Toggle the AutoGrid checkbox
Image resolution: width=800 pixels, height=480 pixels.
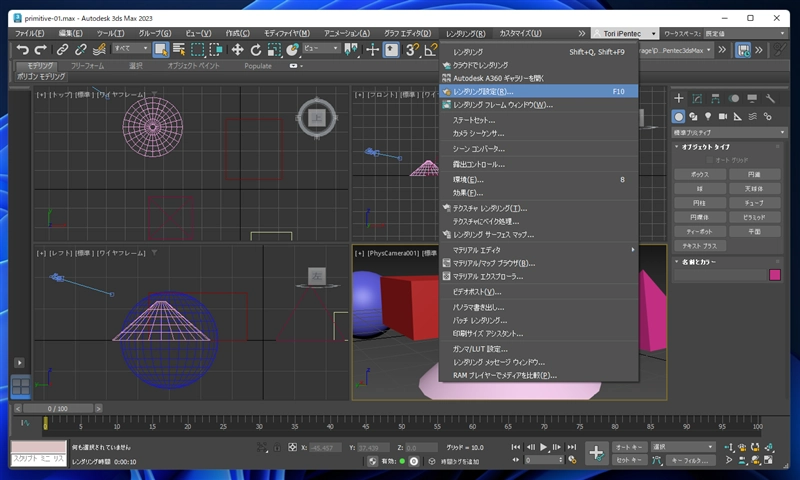tap(709, 160)
